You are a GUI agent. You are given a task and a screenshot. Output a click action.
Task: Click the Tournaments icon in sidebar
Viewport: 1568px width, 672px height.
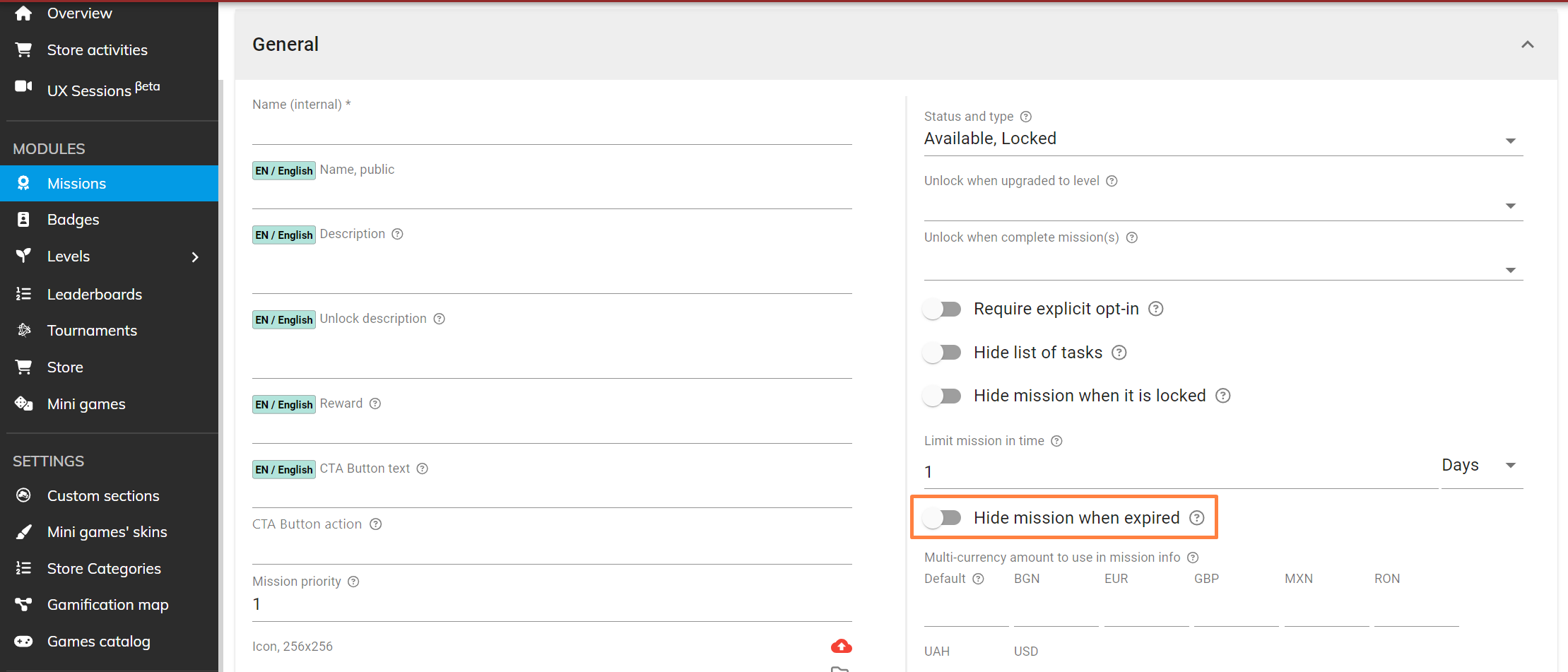24,330
